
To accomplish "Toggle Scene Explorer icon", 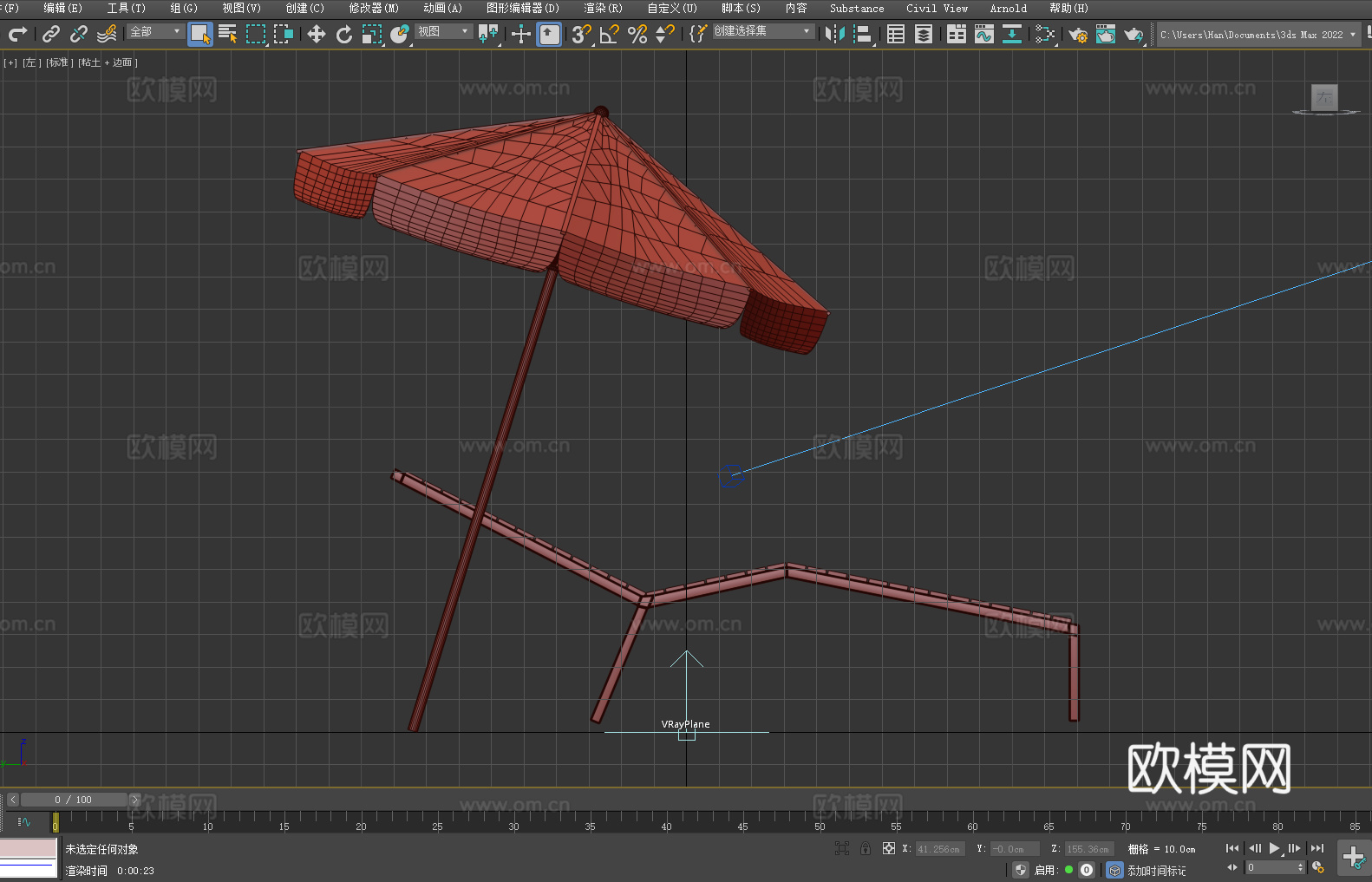I will point(896,34).
